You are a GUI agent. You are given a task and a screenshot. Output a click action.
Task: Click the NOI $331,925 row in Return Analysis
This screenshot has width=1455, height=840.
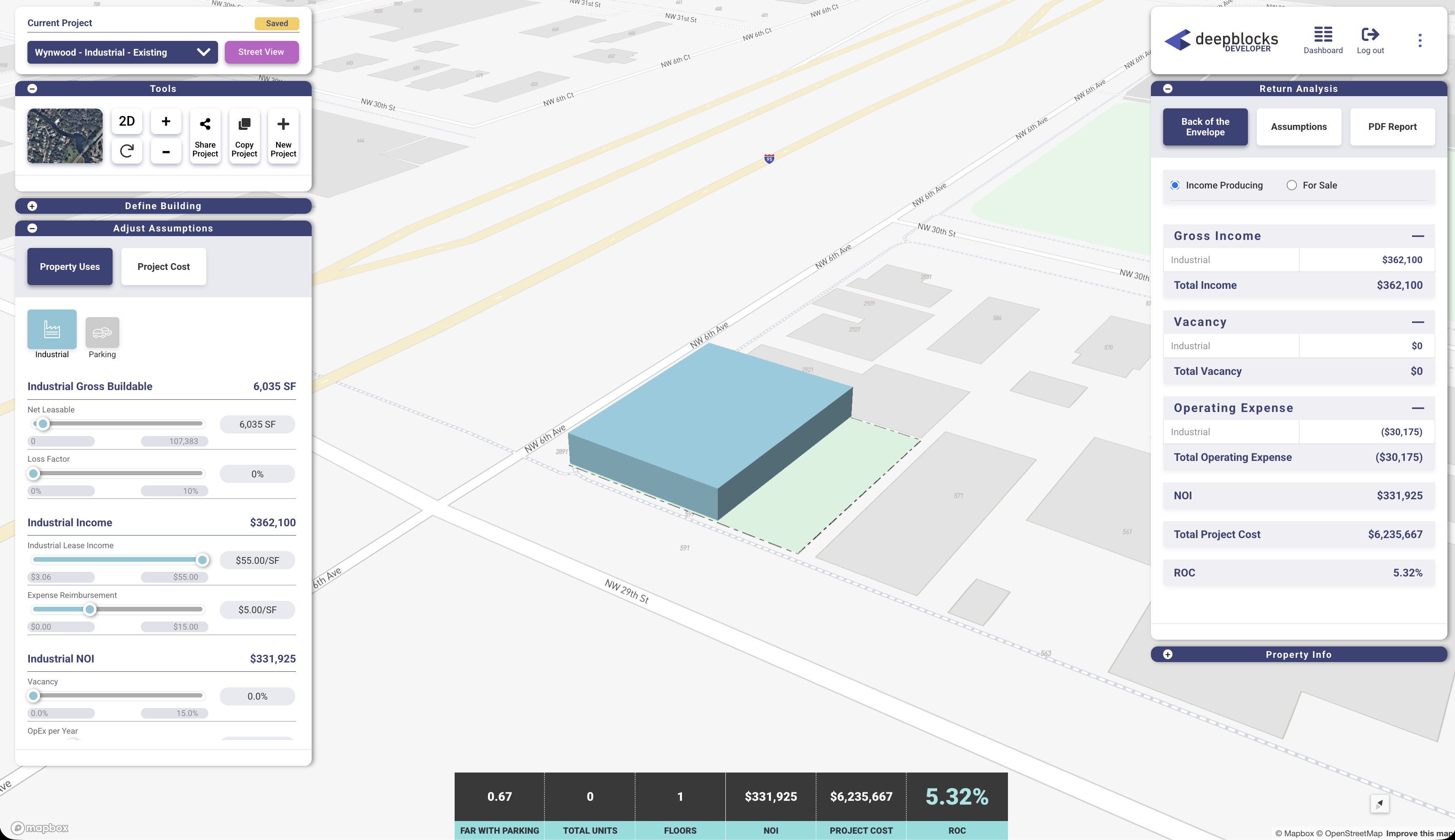[1298, 495]
